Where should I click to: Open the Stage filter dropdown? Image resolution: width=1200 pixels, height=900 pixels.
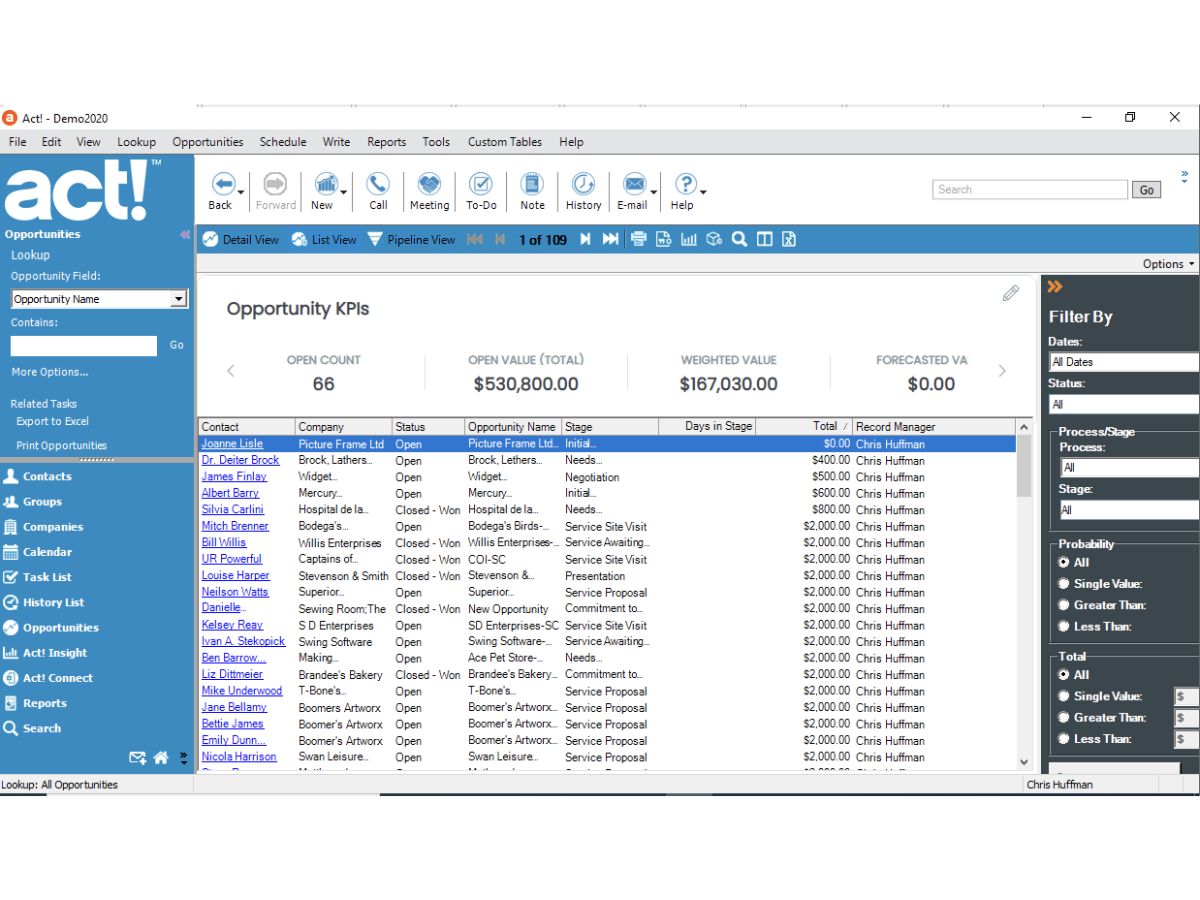1130,510
